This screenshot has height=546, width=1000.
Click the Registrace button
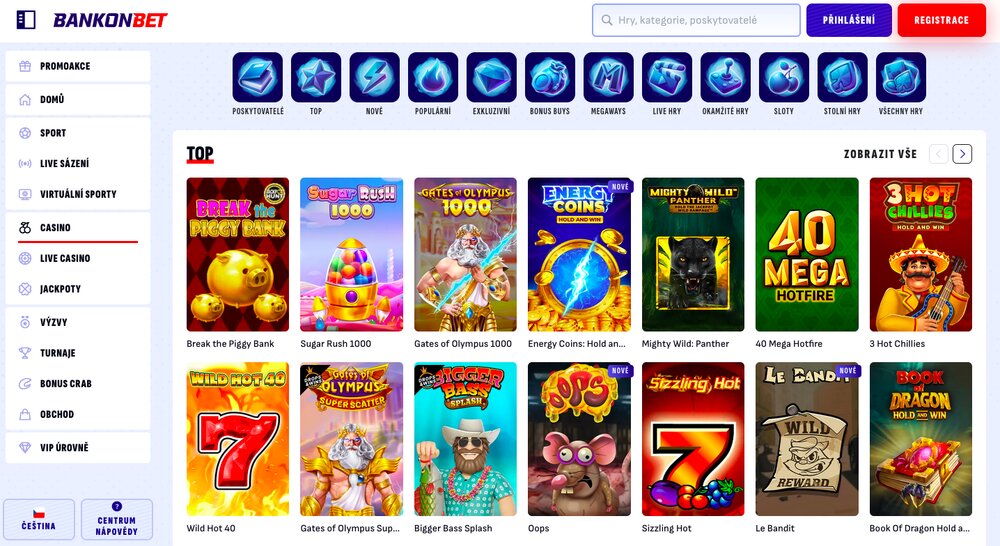coord(941,20)
